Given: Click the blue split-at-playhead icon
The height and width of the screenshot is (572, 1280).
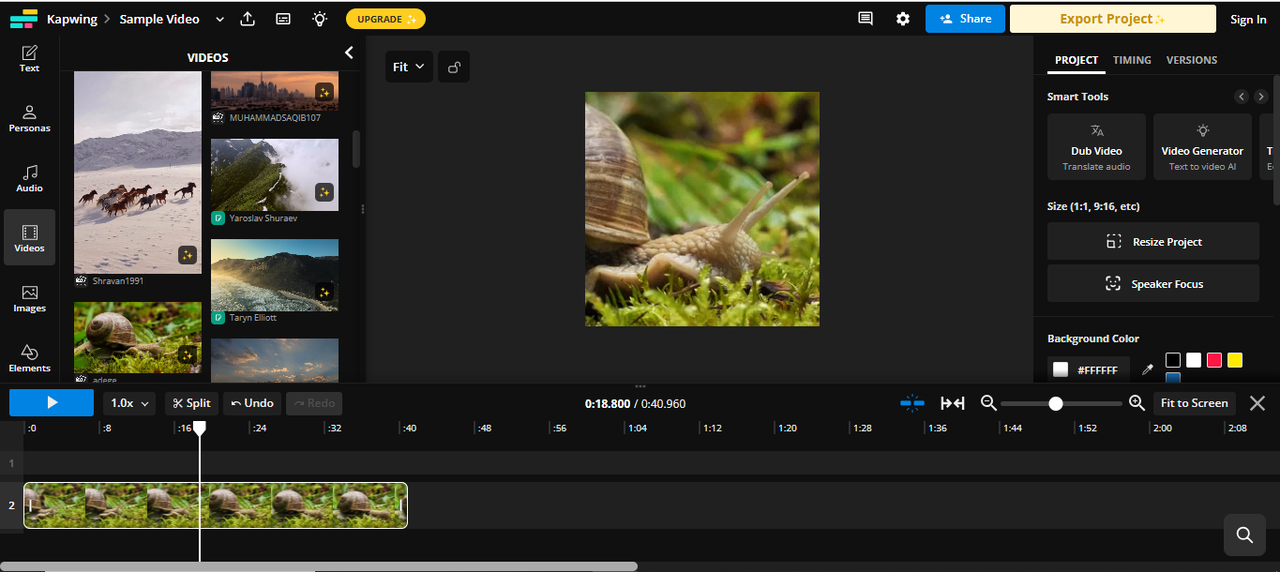Looking at the screenshot, I should click(x=912, y=403).
